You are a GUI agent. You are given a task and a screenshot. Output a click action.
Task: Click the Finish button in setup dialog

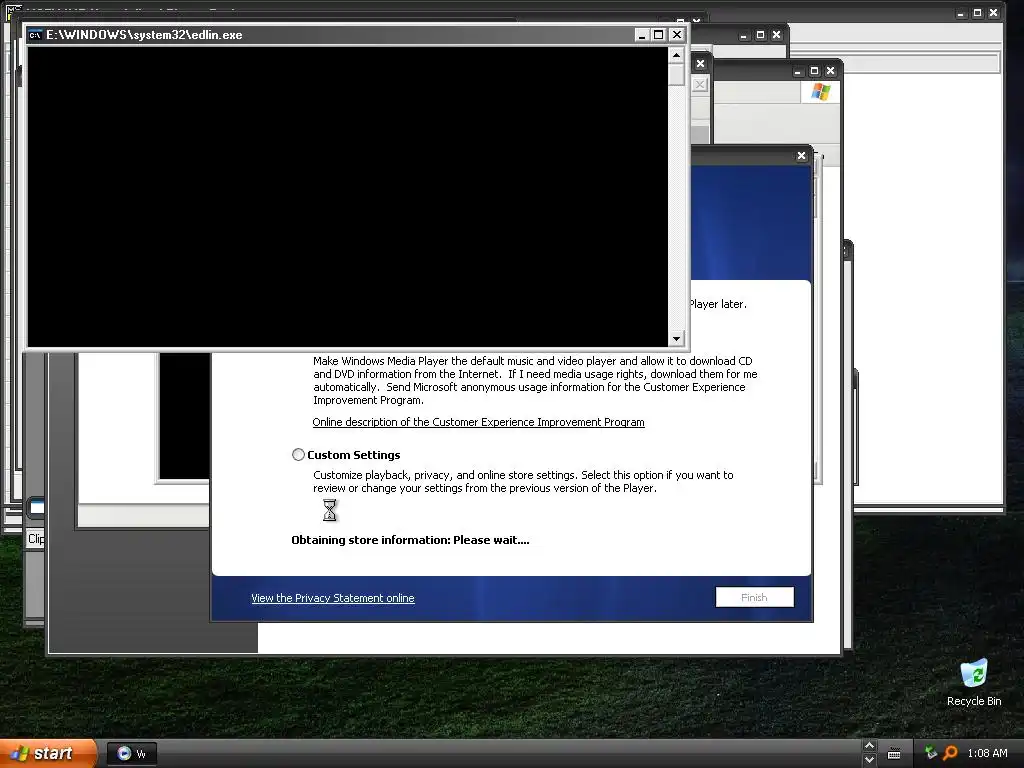[754, 597]
